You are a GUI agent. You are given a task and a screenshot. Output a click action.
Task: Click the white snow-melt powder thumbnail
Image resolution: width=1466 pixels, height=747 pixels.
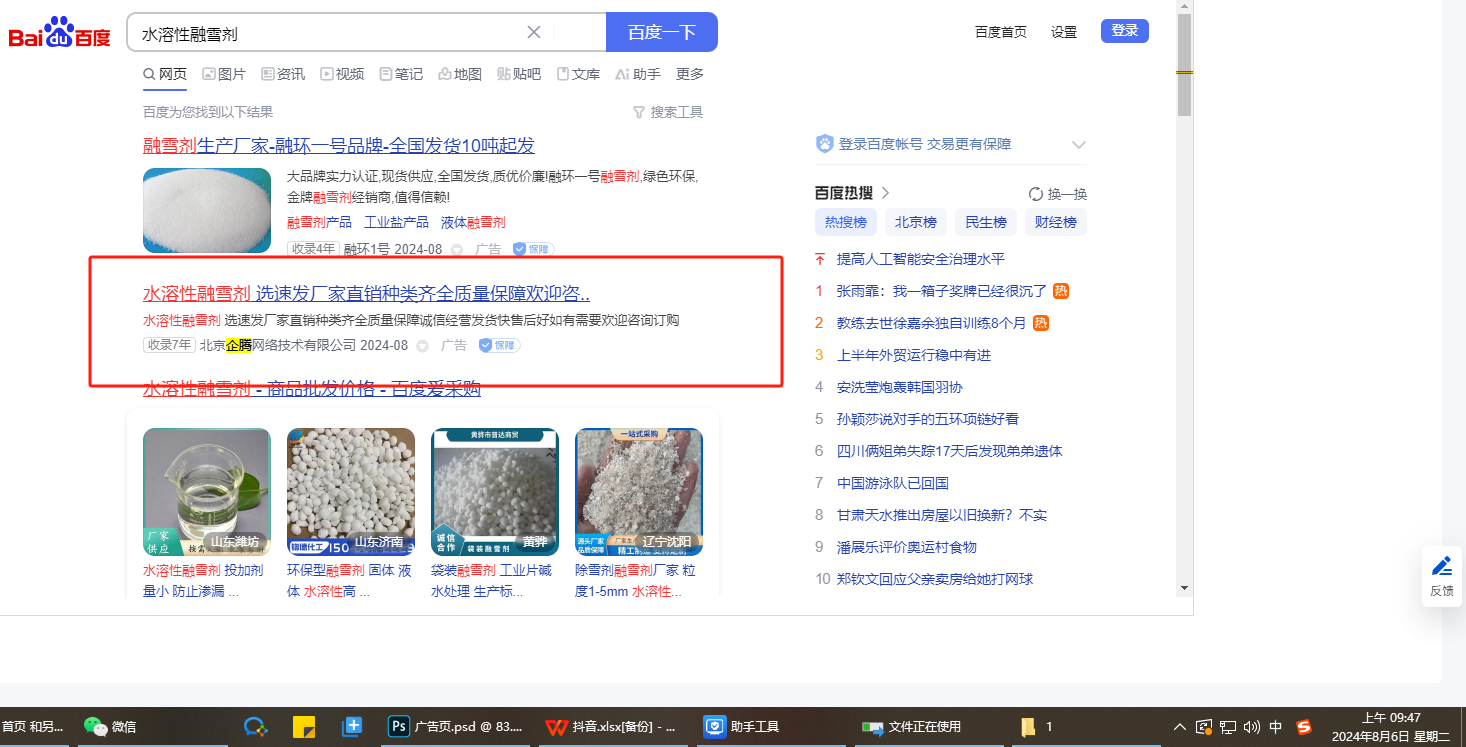207,210
